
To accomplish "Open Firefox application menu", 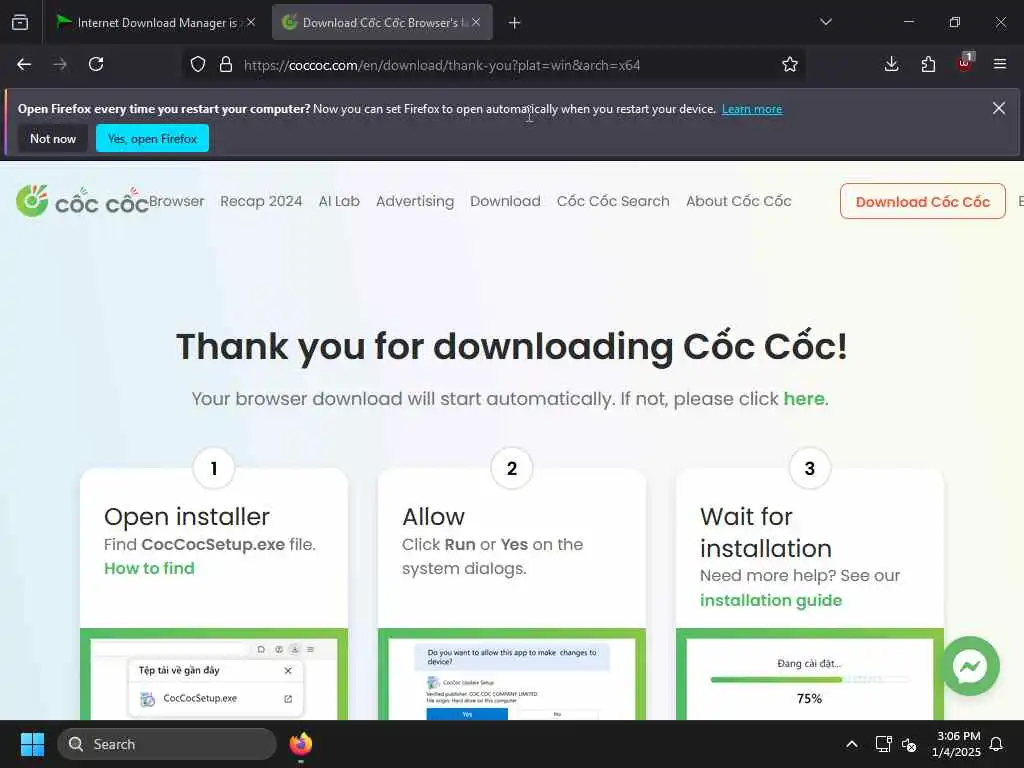I will [x=1000, y=64].
